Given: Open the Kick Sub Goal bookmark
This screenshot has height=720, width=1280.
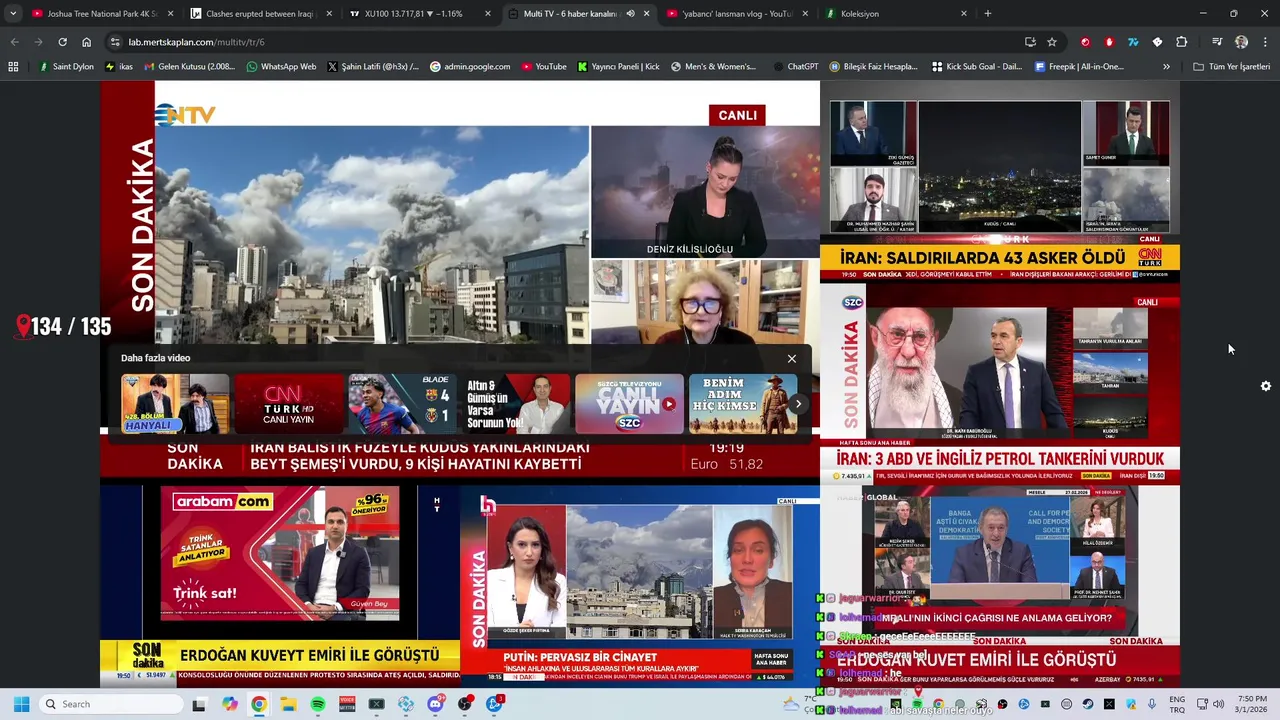Looking at the screenshot, I should click(x=977, y=67).
